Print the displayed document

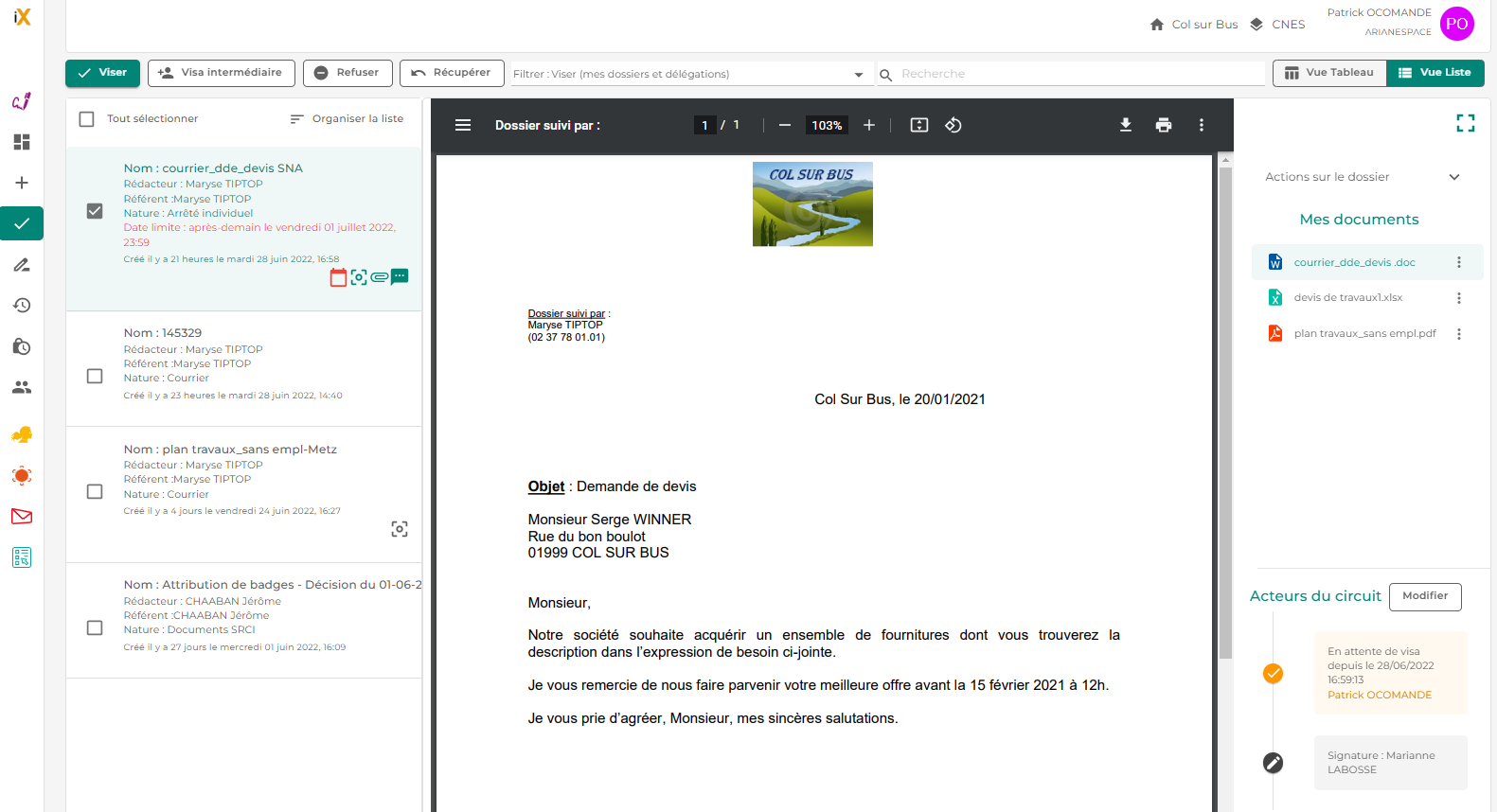pyautogui.click(x=1163, y=125)
